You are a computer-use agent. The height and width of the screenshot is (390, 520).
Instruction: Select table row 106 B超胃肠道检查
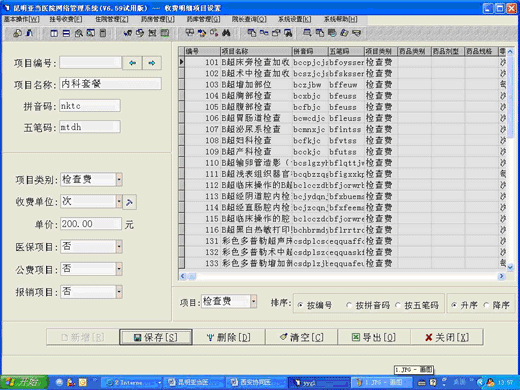pos(341,118)
